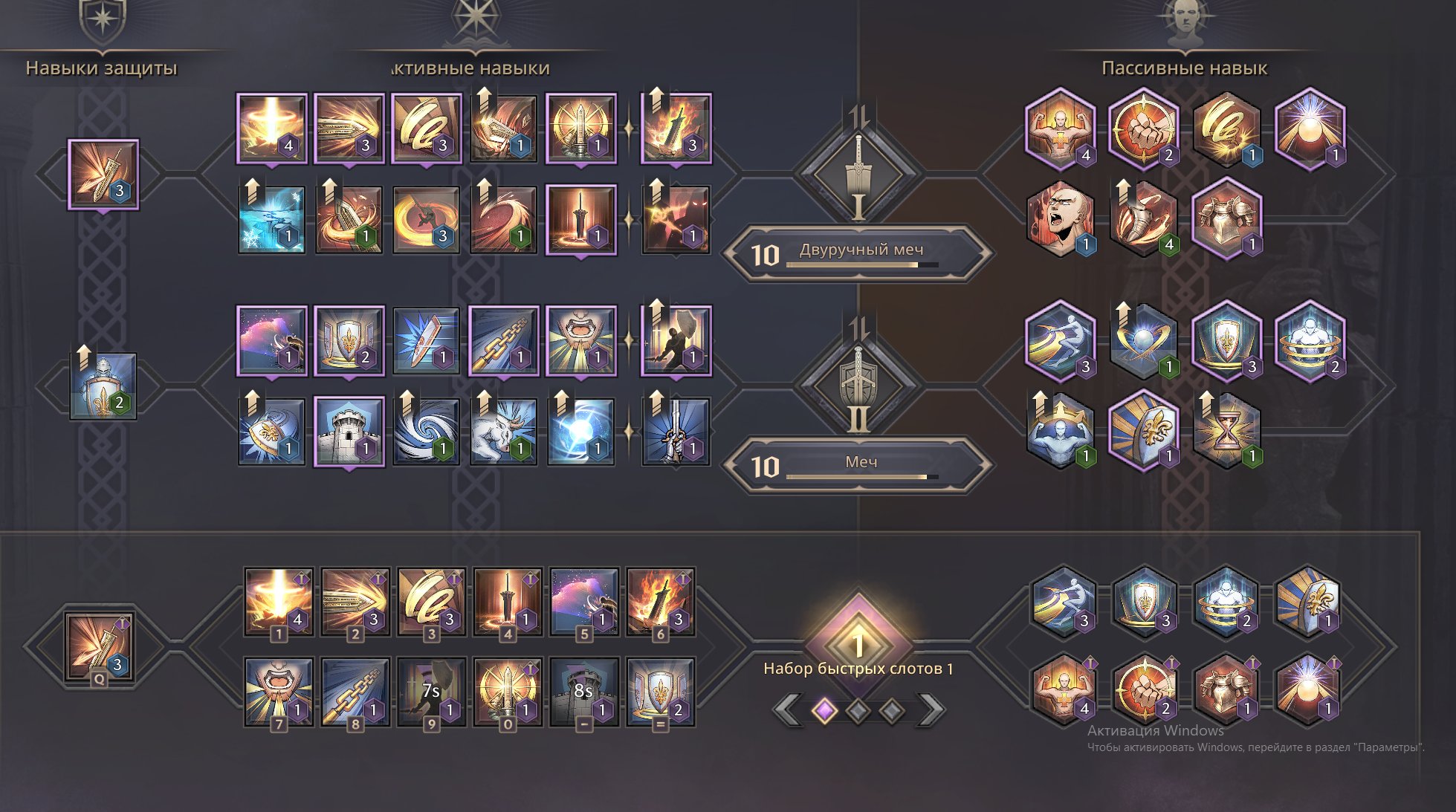Viewport: 1456px width, 812px height.
Task: Select the first purple quick slot diamond
Action: pyautogui.click(x=824, y=711)
